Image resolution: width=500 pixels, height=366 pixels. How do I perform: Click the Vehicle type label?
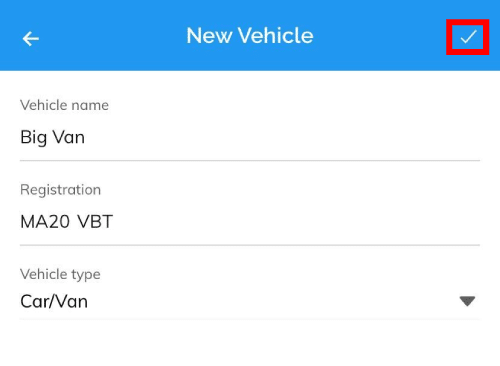[x=60, y=275]
